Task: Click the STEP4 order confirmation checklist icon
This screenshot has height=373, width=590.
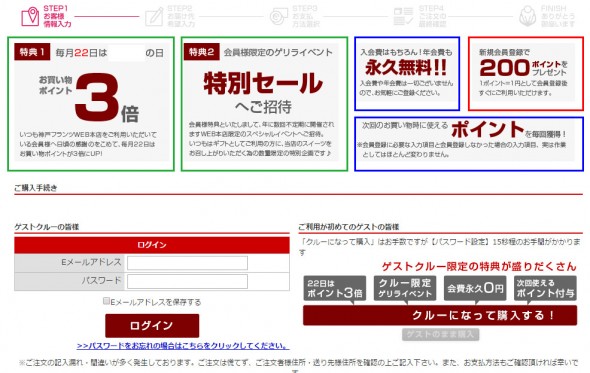Action: coord(403,17)
